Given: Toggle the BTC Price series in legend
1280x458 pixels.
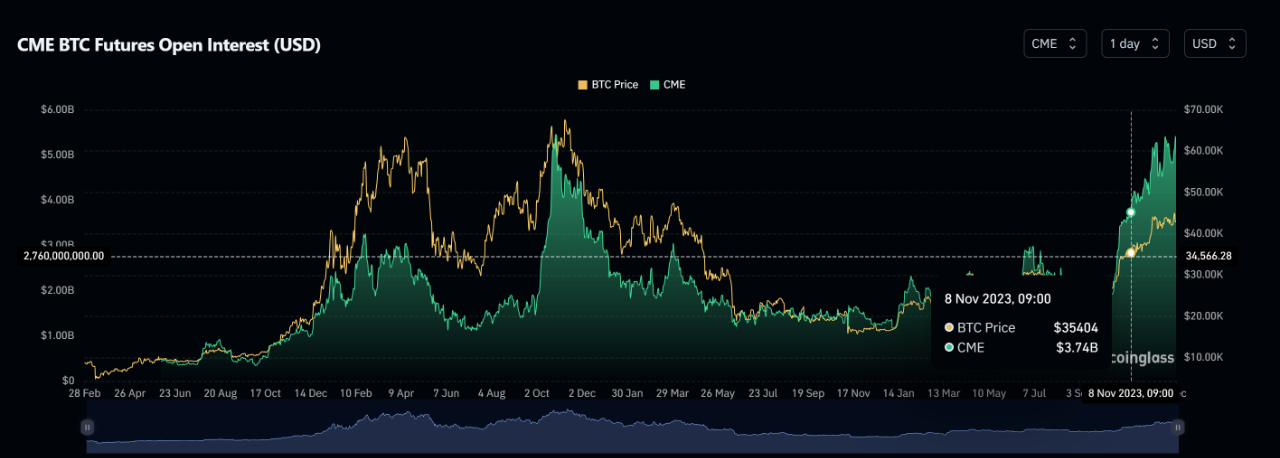Looking at the screenshot, I should pyautogui.click(x=608, y=85).
